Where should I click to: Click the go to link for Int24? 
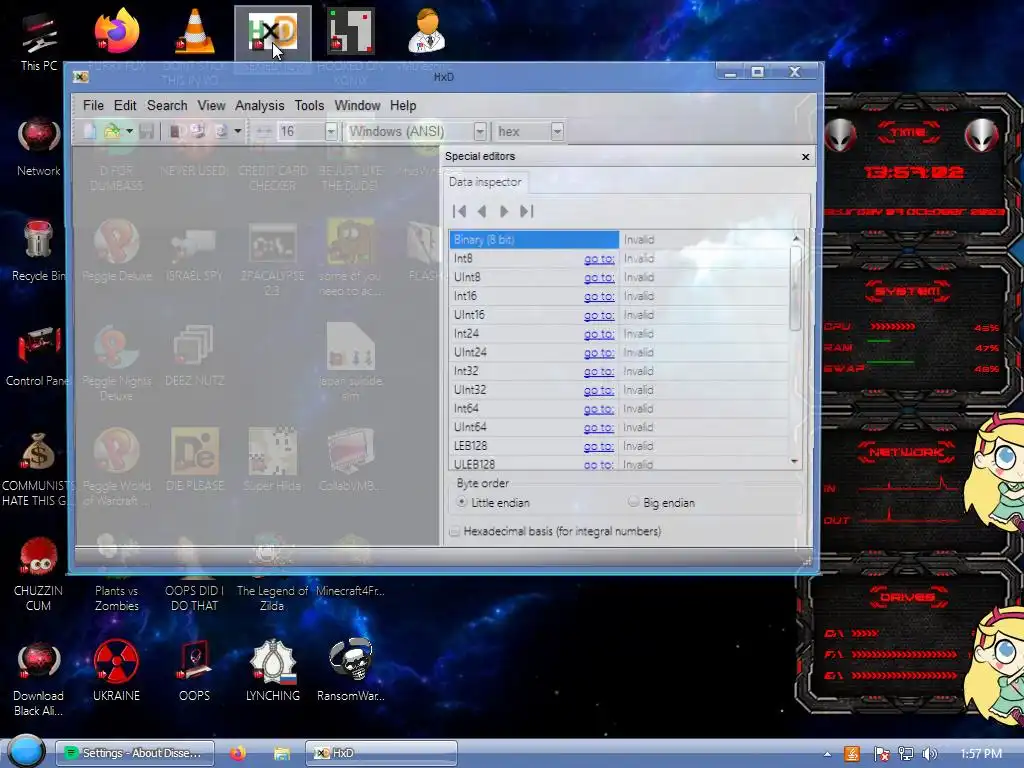(x=599, y=334)
